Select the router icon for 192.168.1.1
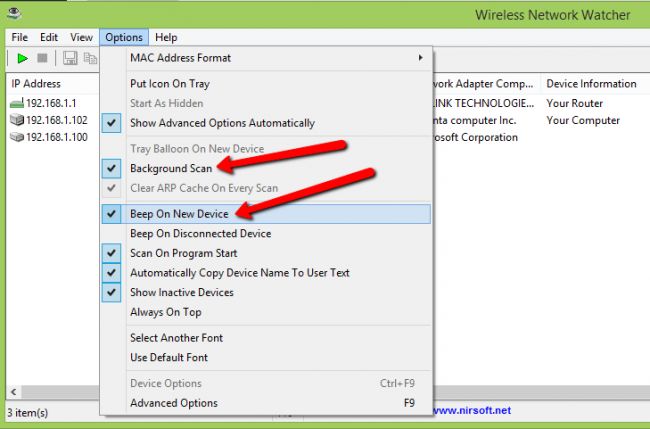 click(x=17, y=103)
